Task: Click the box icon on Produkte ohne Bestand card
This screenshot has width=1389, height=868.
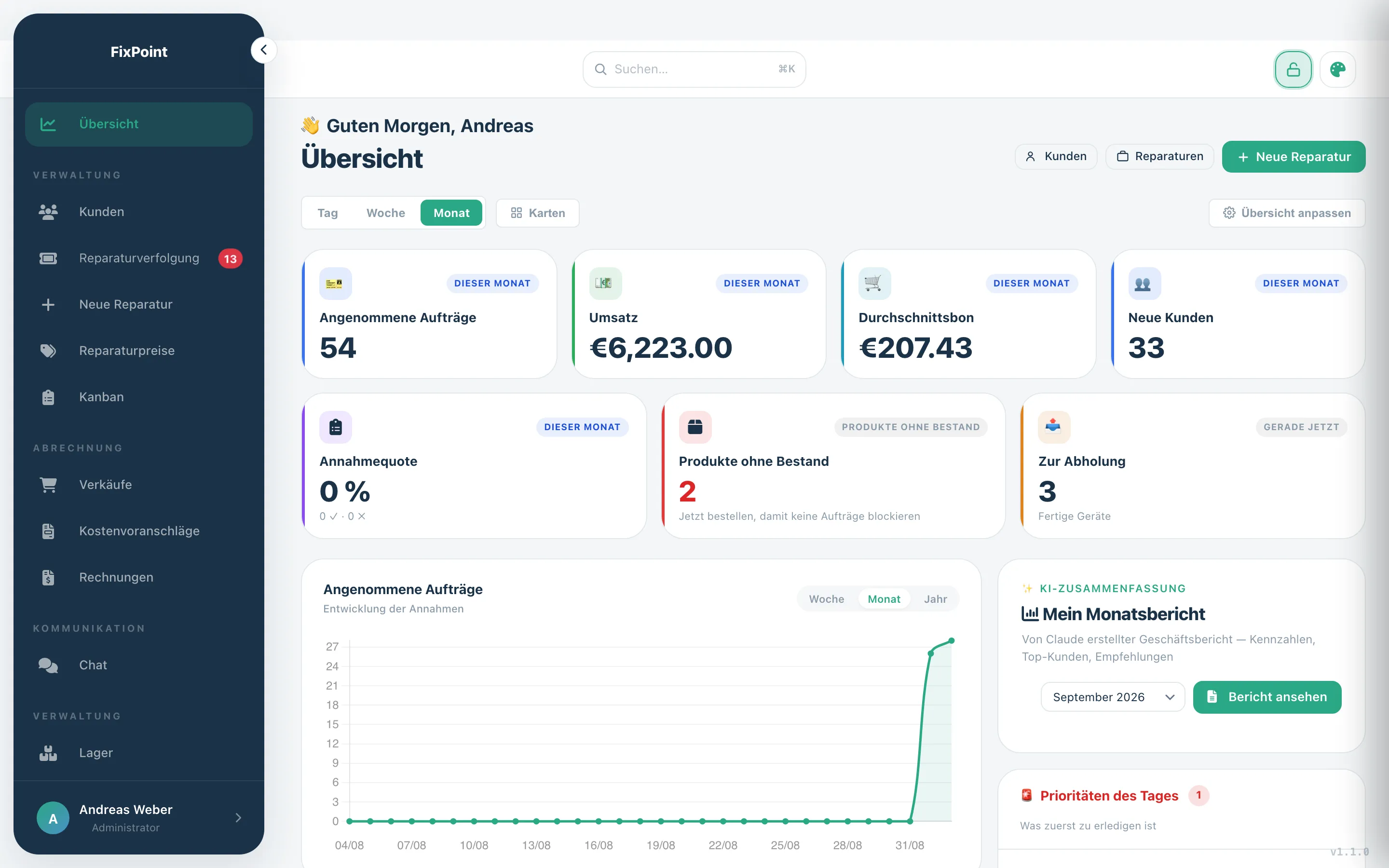Action: click(695, 427)
